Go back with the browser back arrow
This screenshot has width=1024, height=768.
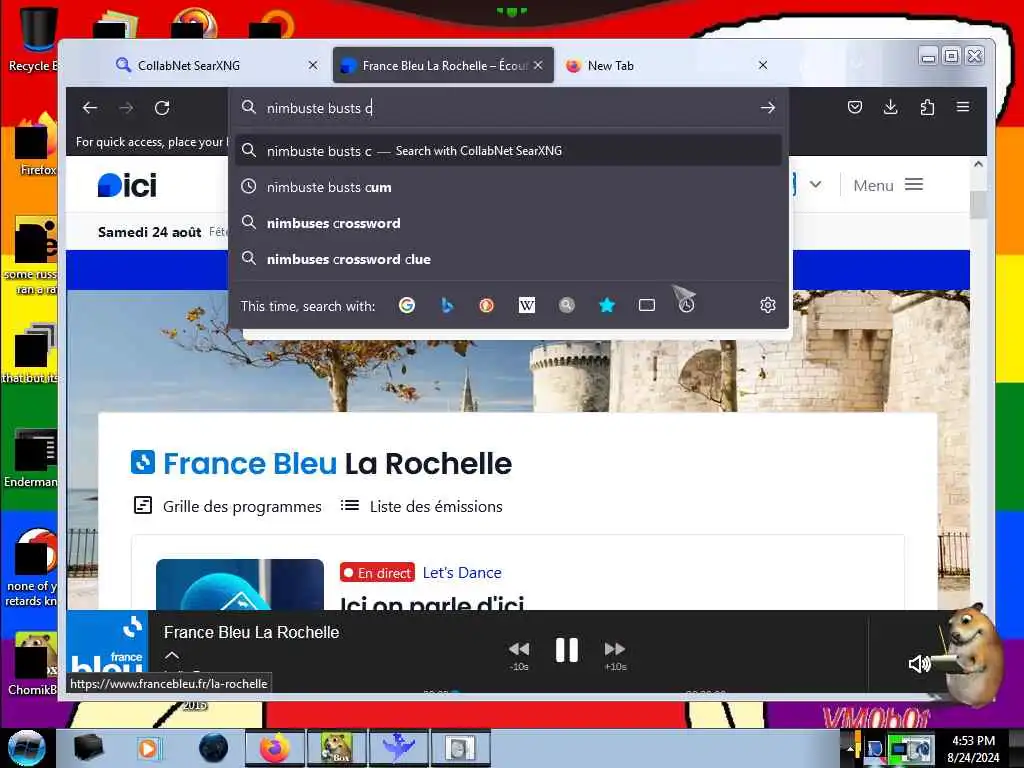coord(90,108)
